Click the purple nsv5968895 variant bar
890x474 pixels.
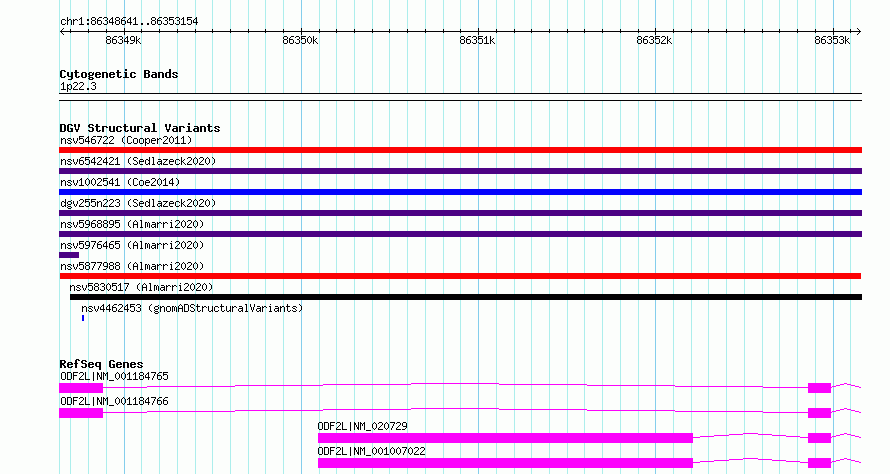point(460,234)
